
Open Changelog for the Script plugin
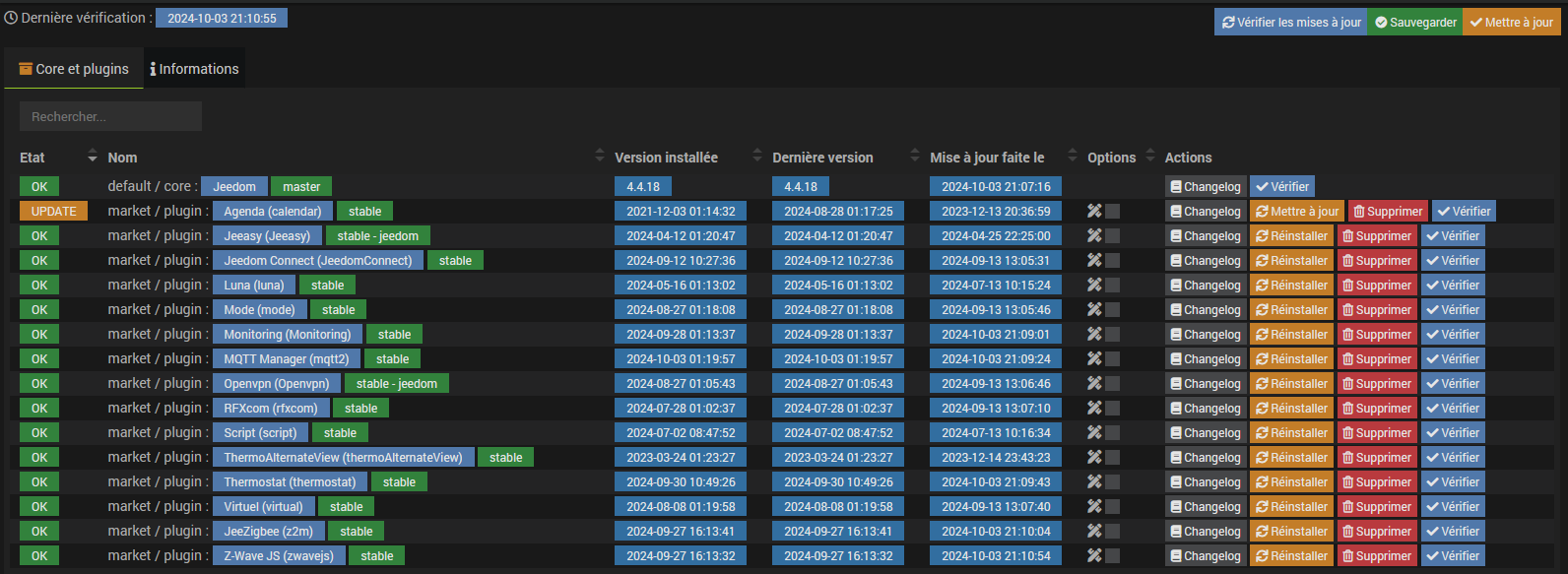pyautogui.click(x=1206, y=432)
